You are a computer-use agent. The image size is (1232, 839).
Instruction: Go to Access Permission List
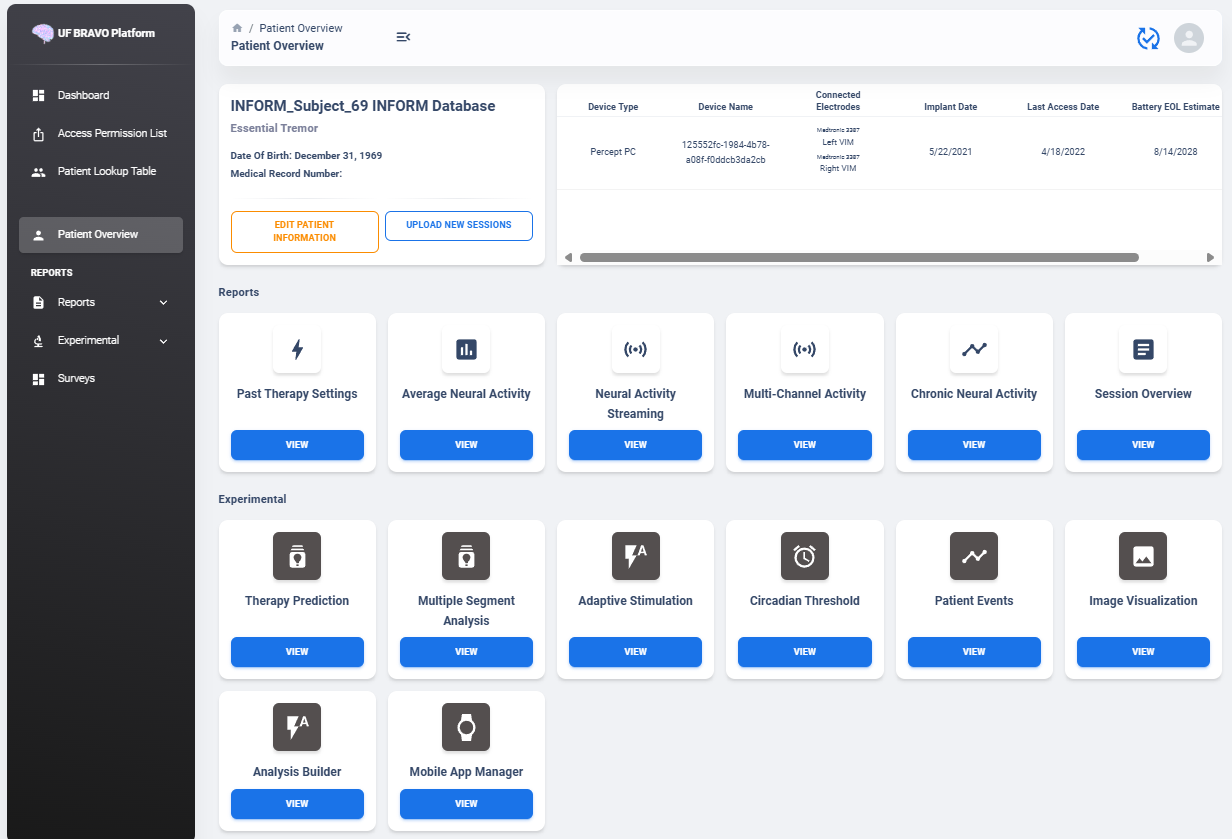111,134
